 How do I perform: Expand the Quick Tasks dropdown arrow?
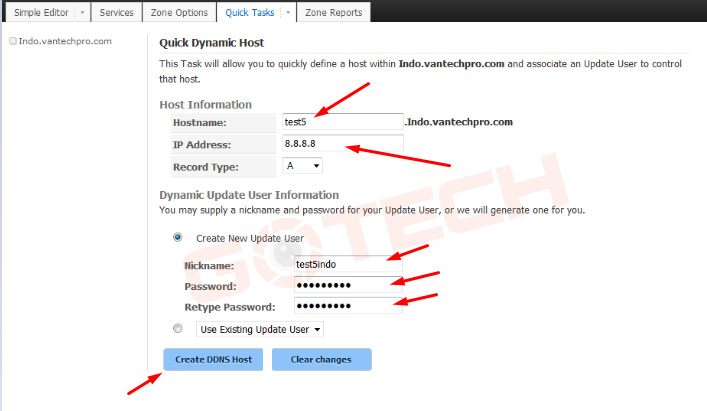[x=288, y=12]
